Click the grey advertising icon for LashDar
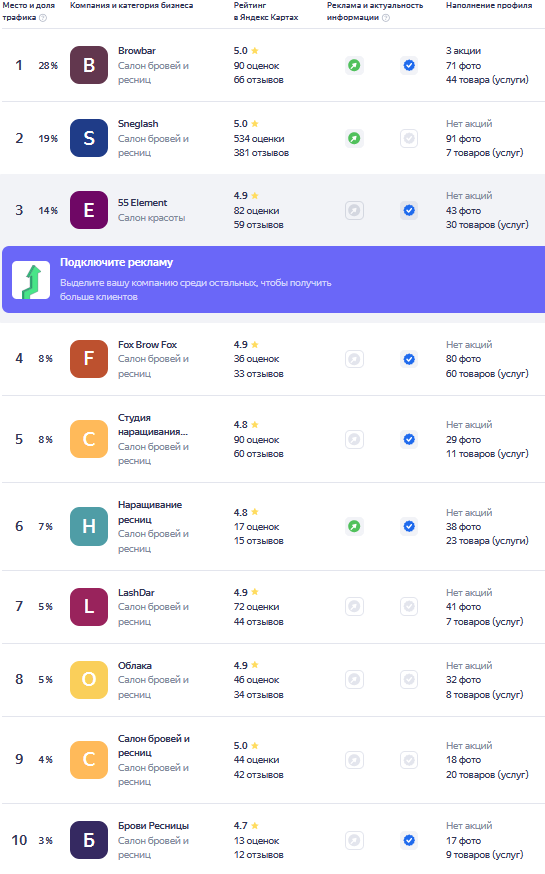Image resolution: width=545 pixels, height=874 pixels. coord(354,606)
